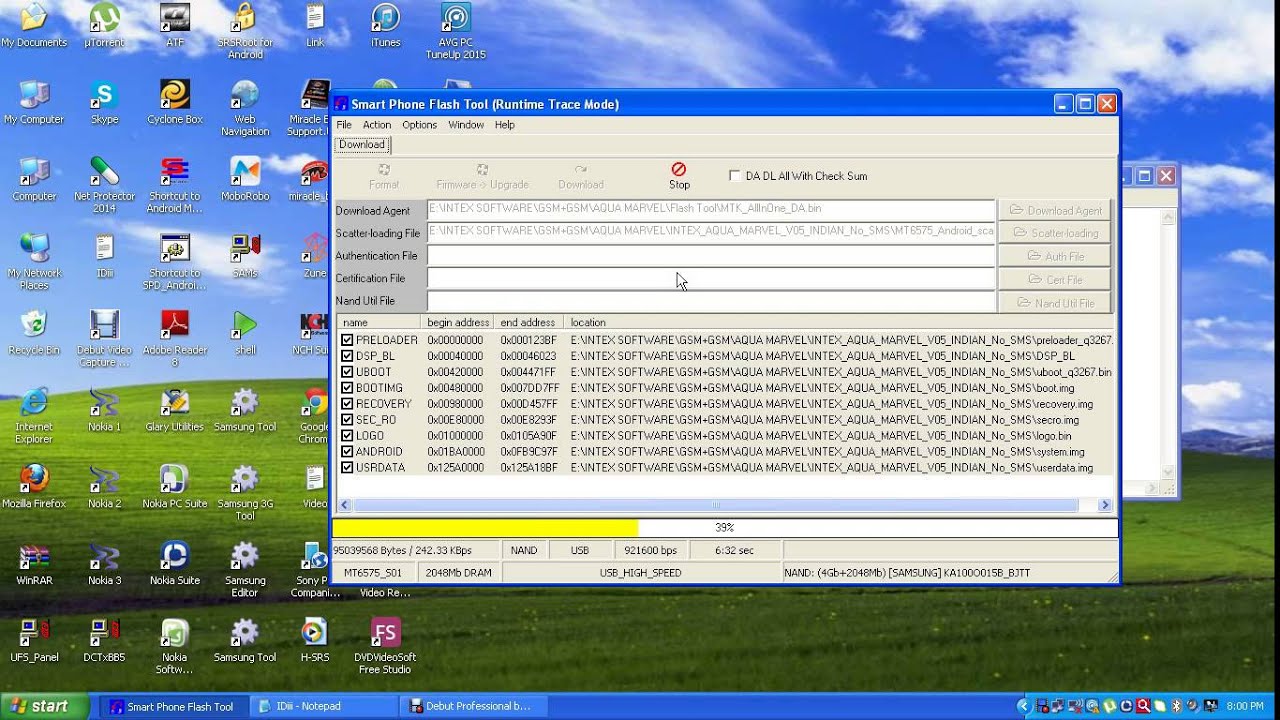
Task: Toggle the SEC_RO partition checkbox
Action: coord(347,420)
